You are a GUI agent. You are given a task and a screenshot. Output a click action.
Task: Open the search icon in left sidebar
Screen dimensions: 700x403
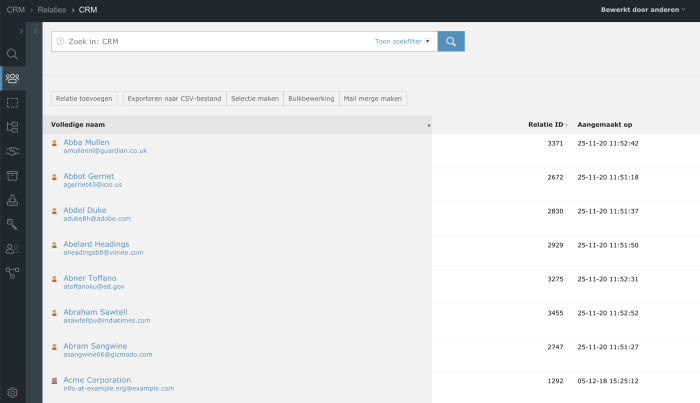pyautogui.click(x=12, y=54)
